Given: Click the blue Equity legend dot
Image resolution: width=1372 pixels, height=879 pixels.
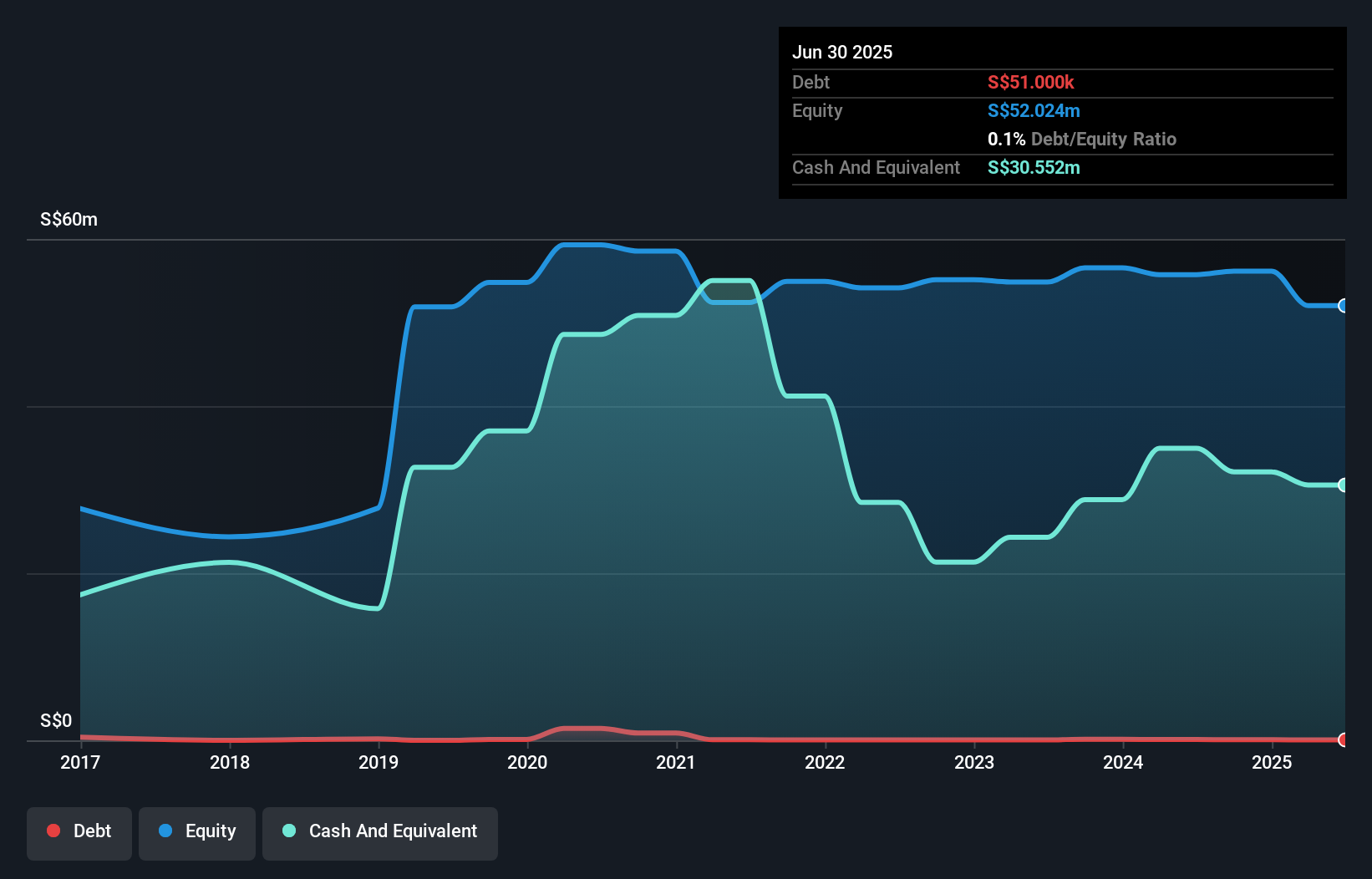Looking at the screenshot, I should (165, 831).
